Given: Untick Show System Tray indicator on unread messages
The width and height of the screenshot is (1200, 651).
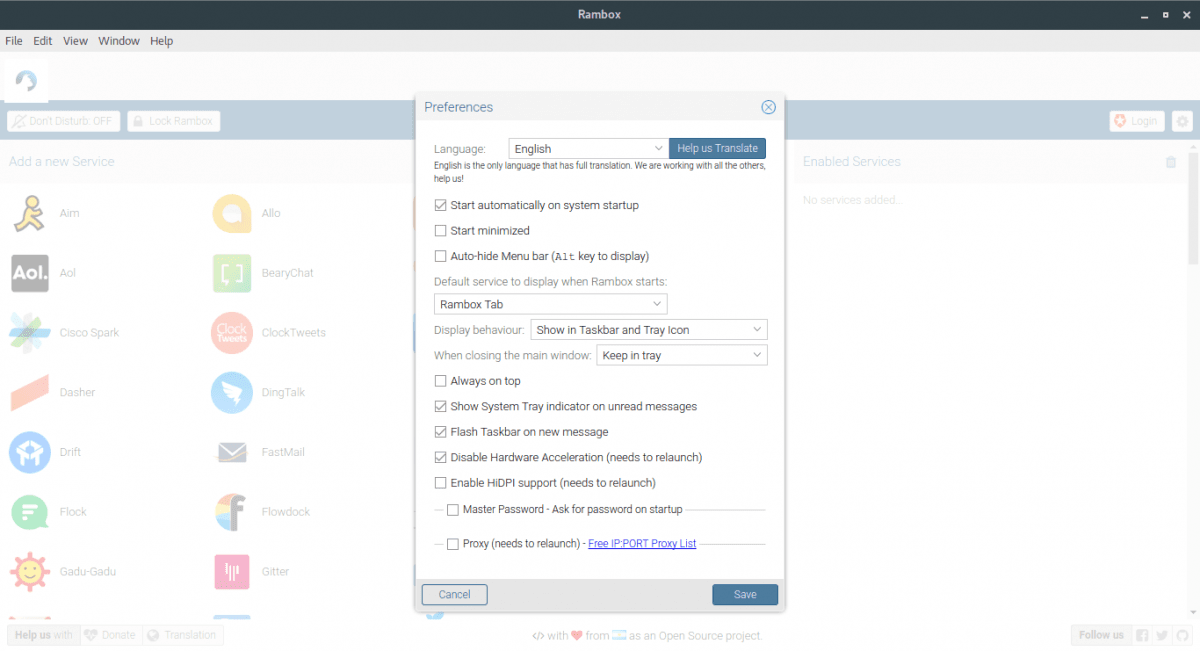Looking at the screenshot, I should point(441,407).
